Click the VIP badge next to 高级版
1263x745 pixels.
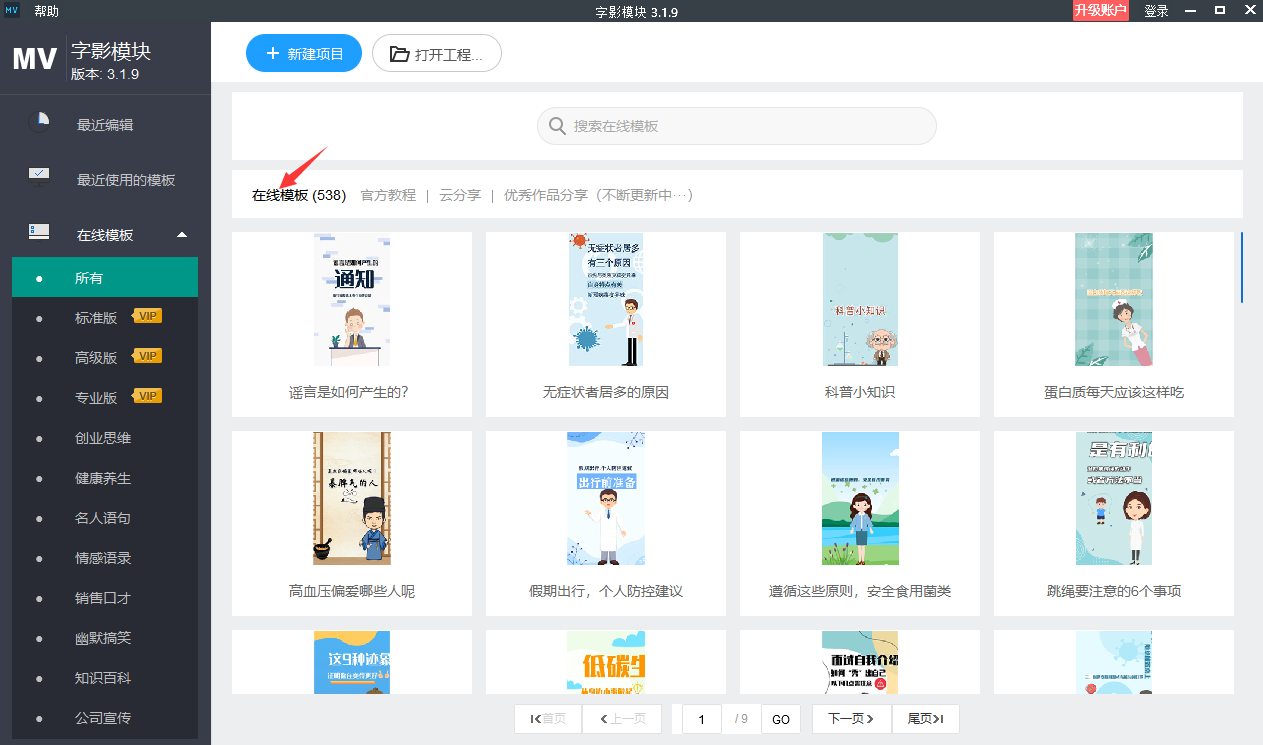(147, 356)
